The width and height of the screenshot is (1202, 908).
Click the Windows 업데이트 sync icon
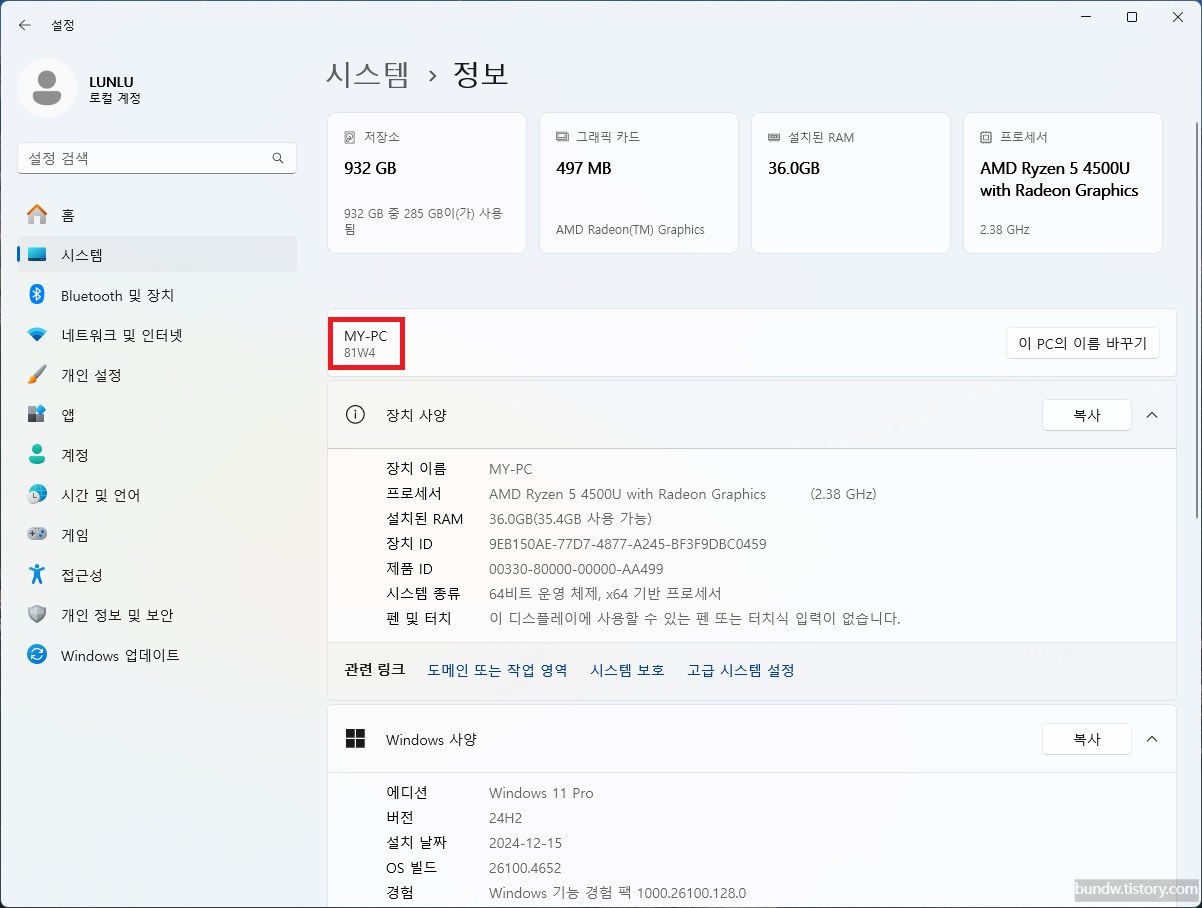(37, 655)
